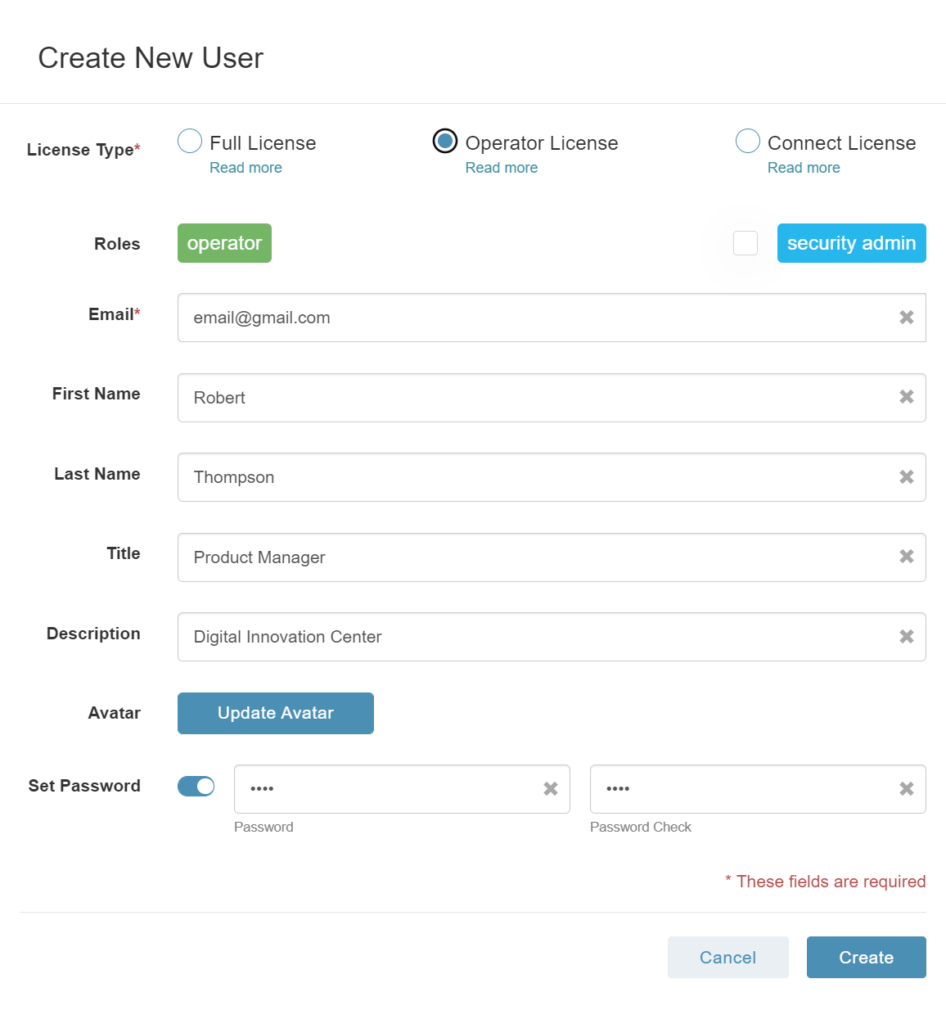Clear the Last Name Thompson X icon

(906, 477)
